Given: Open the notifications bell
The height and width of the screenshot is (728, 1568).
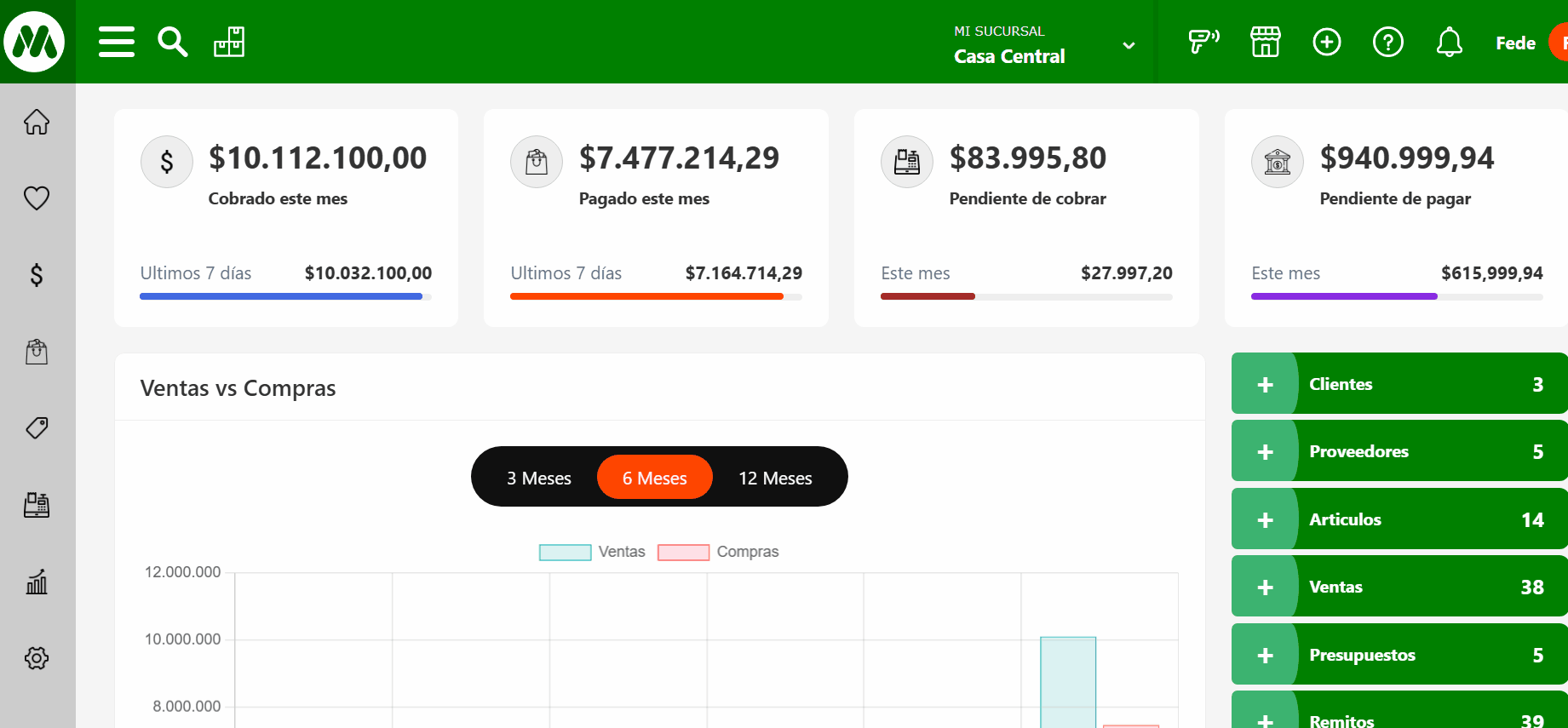Looking at the screenshot, I should coord(1449,42).
